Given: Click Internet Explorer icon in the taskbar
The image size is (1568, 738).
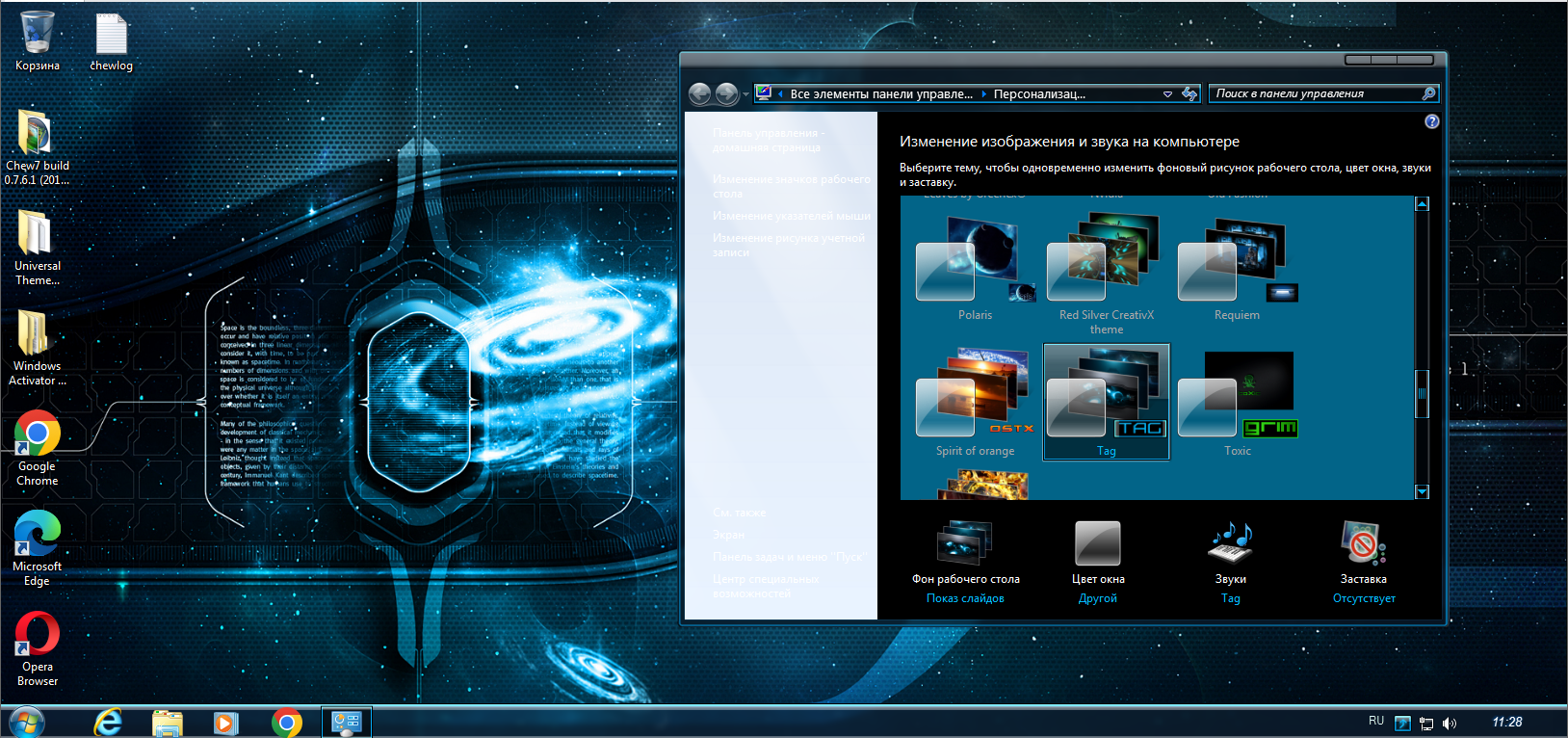Looking at the screenshot, I should coord(108,722).
